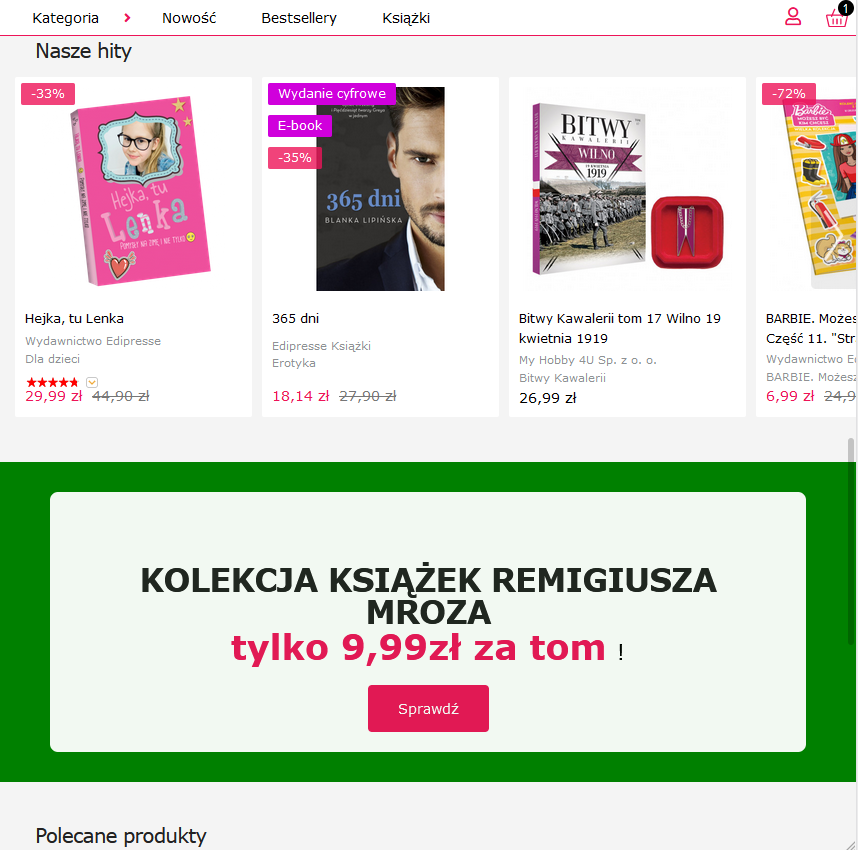Select the -35% discount badge
This screenshot has height=850, width=858.
(295, 158)
